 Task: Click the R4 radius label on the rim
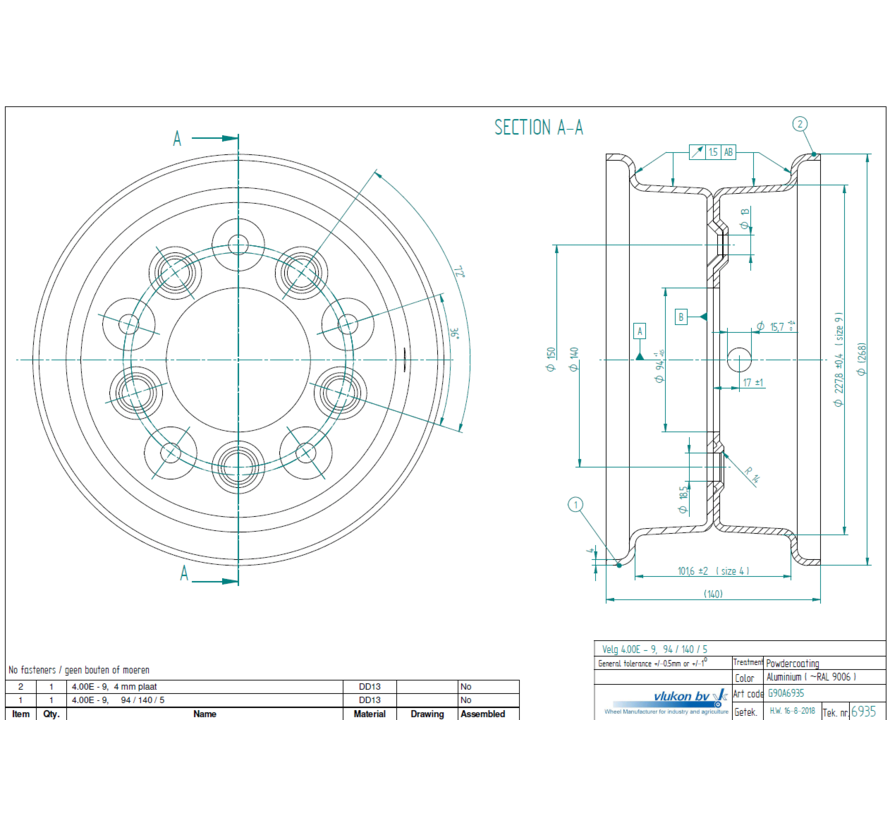click(751, 474)
